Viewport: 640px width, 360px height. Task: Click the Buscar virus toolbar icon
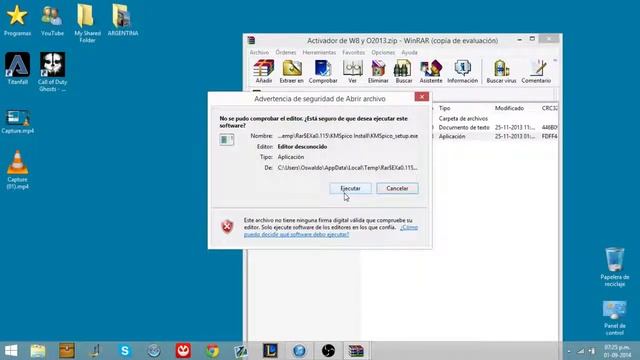(x=501, y=71)
